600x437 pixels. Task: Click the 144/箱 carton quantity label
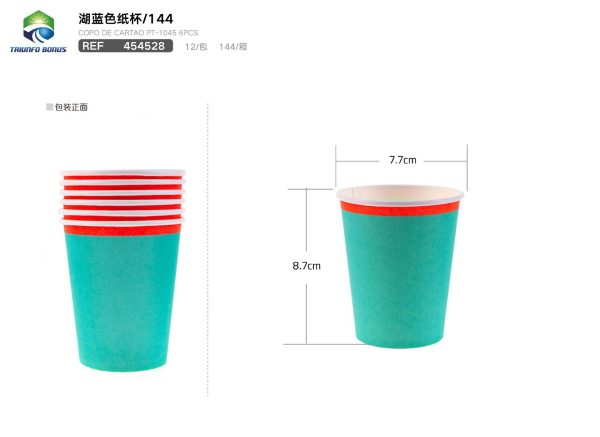click(x=233, y=47)
